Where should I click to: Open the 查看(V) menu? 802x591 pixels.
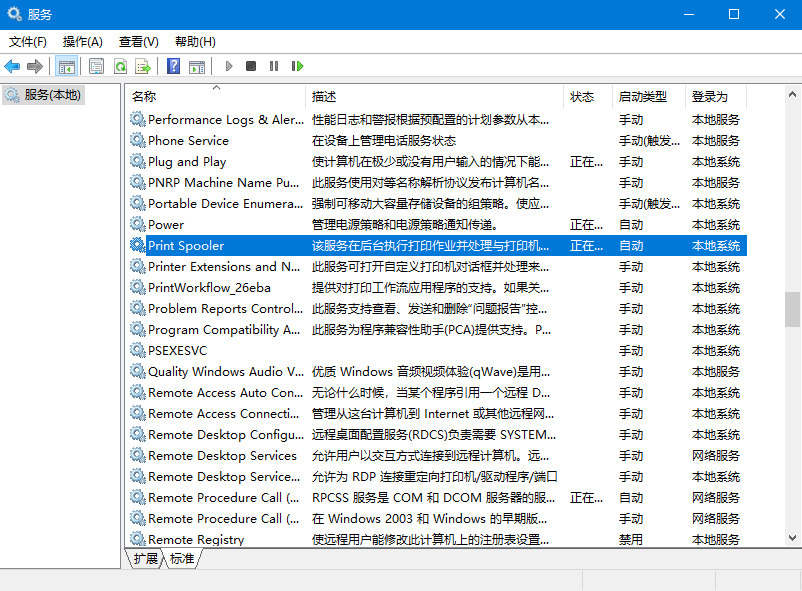[x=139, y=41]
